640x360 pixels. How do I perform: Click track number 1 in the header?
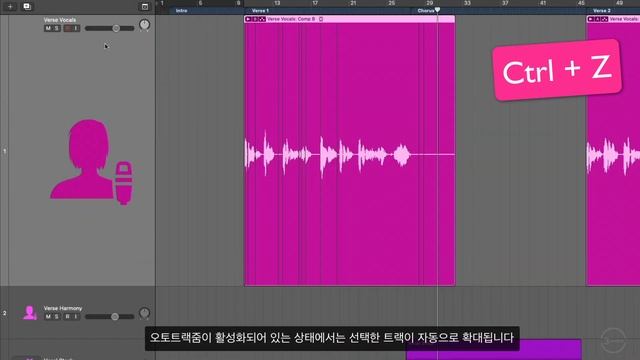click(4, 151)
